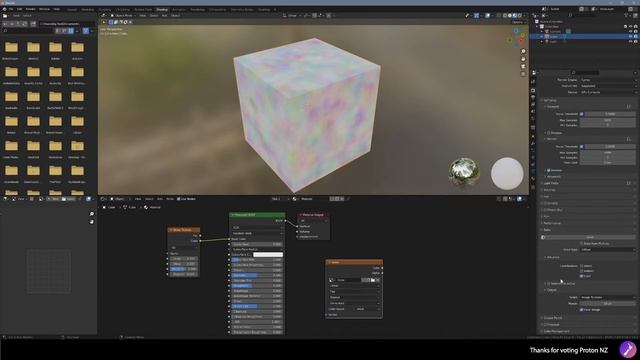
Task: Click the bake Margin field
Action: coord(608,304)
